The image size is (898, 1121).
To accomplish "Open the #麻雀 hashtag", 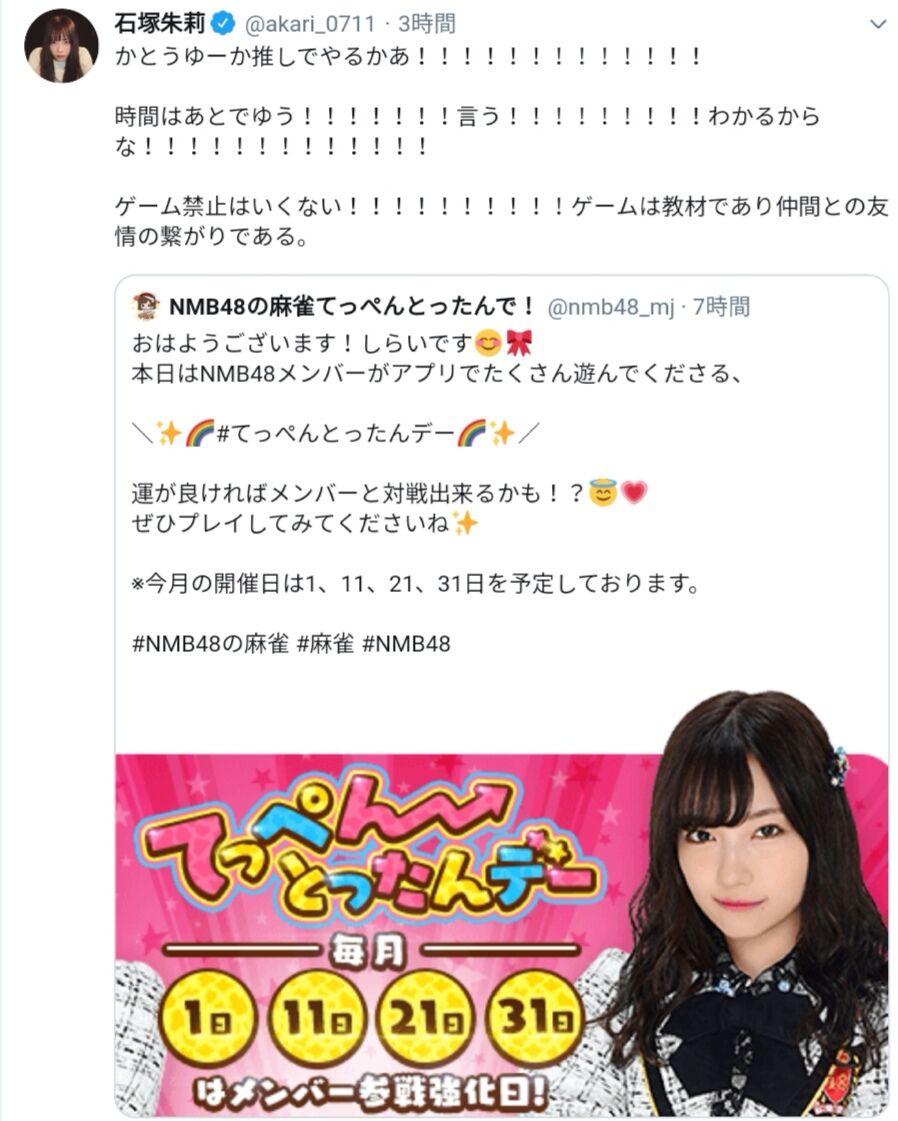I will 325,643.
